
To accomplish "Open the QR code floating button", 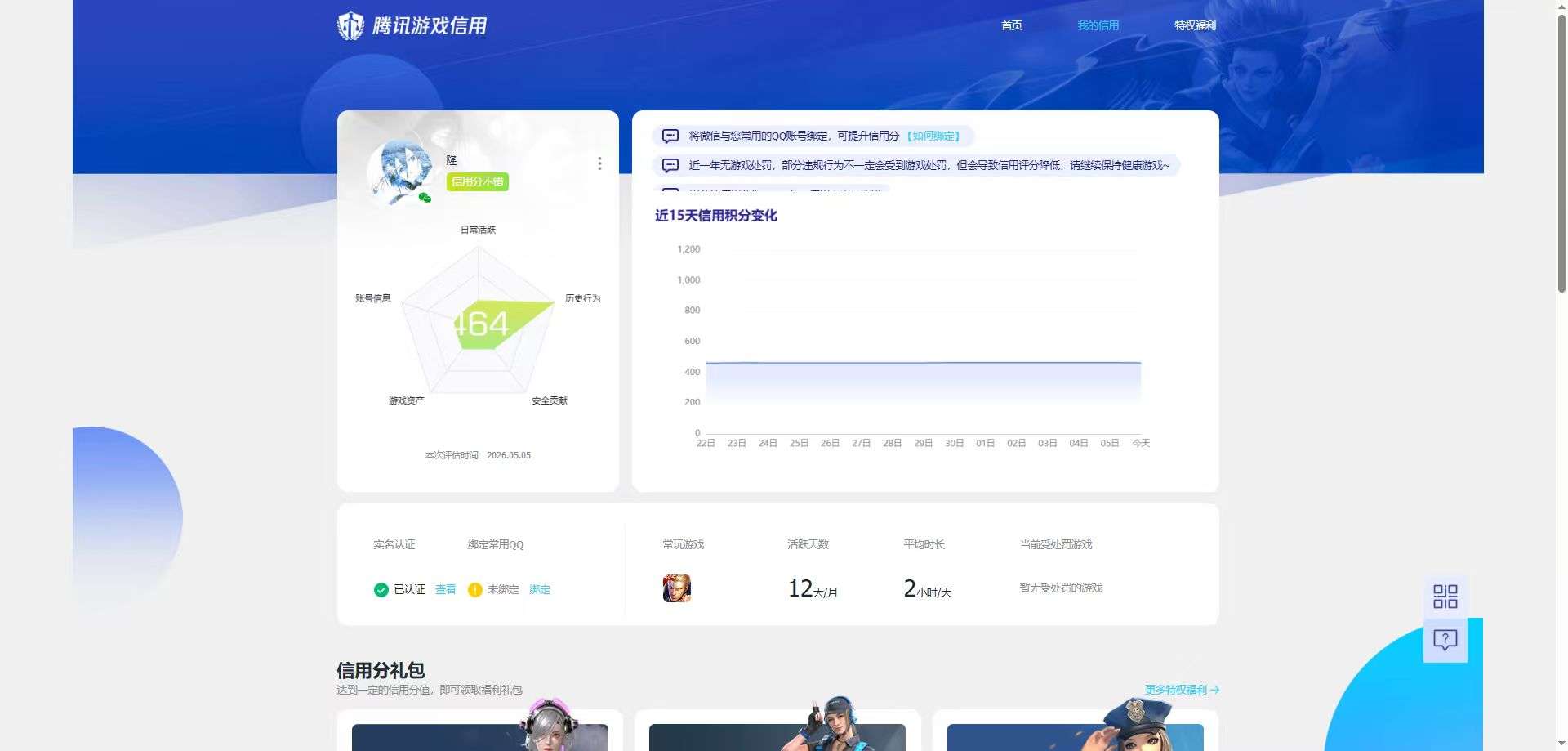I will (1445, 597).
